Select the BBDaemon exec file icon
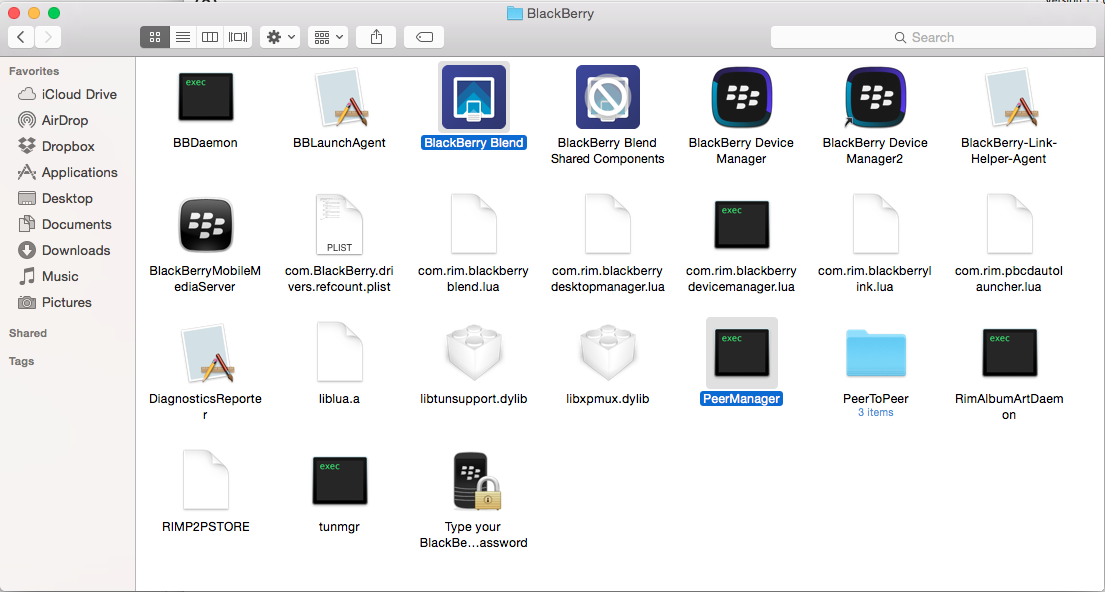The height and width of the screenshot is (592, 1105). pyautogui.click(x=205, y=97)
